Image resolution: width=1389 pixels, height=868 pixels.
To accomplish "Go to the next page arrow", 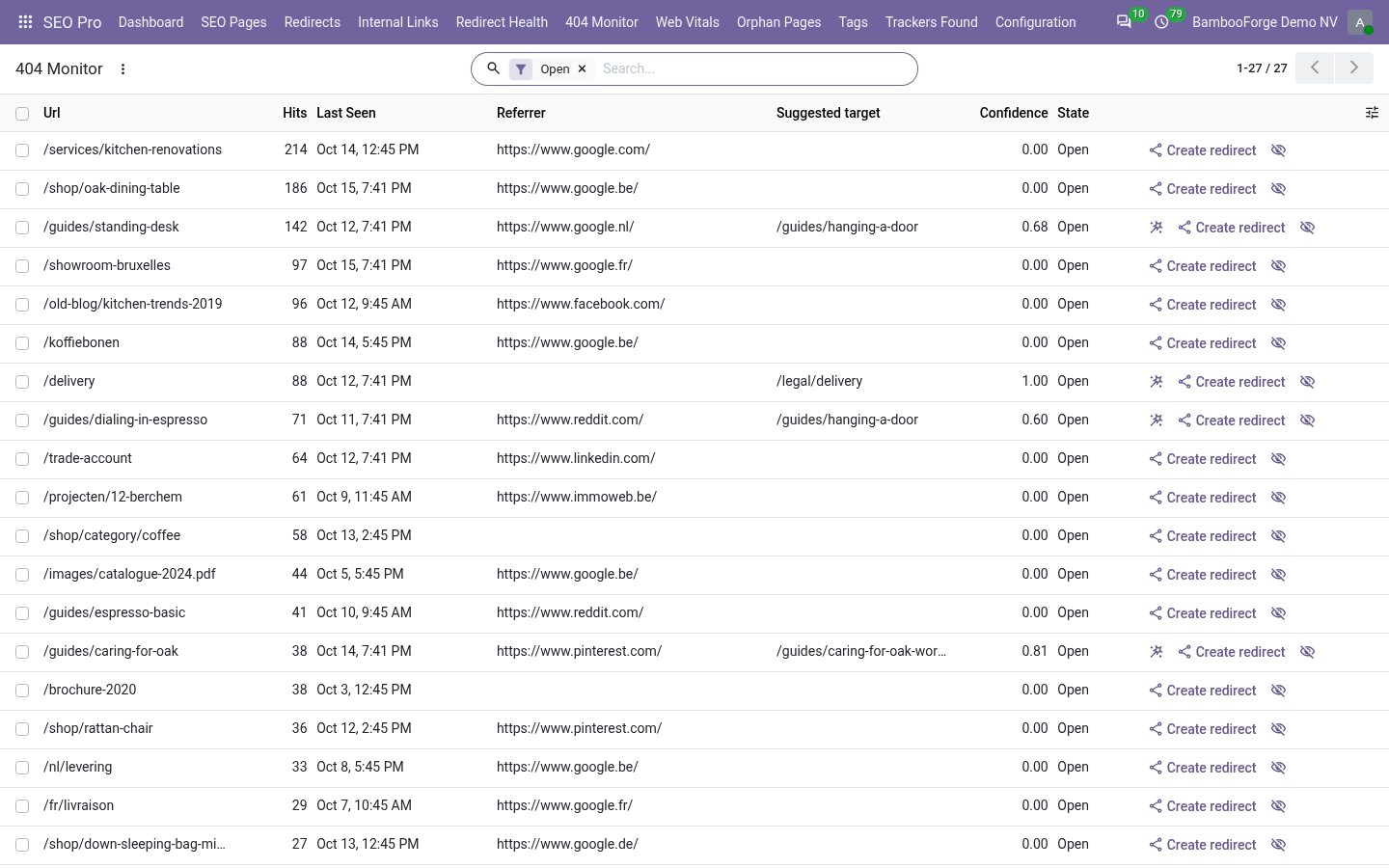I will pyautogui.click(x=1353, y=68).
